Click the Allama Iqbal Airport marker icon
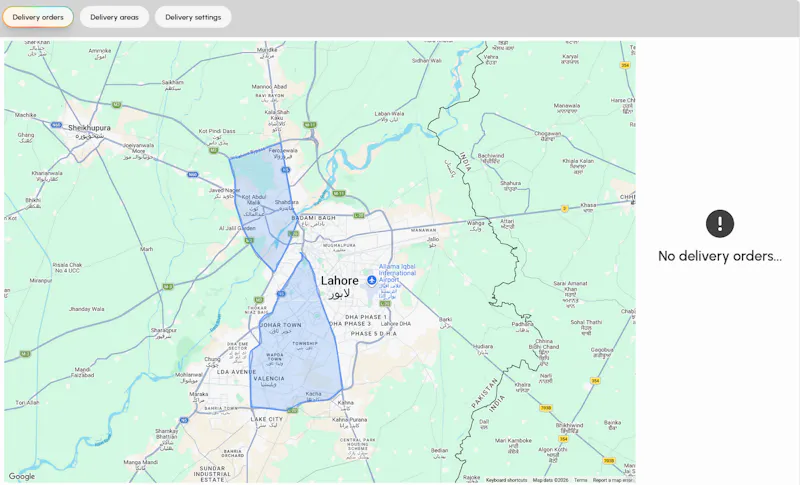The height and width of the screenshot is (485, 800). tap(372, 280)
